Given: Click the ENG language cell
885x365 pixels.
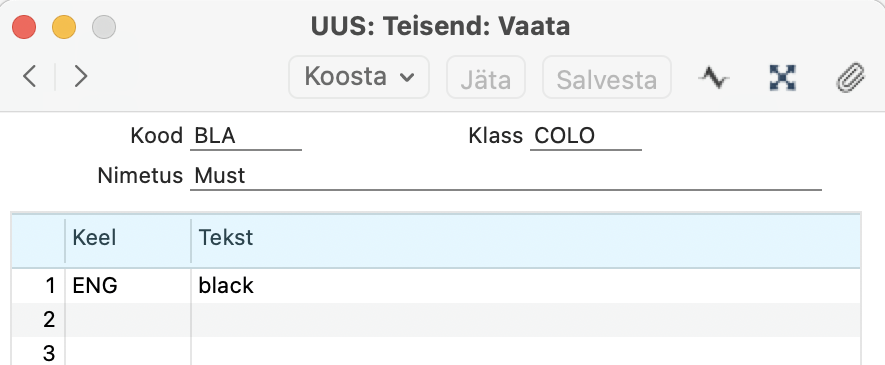Looking at the screenshot, I should (x=128, y=286).
